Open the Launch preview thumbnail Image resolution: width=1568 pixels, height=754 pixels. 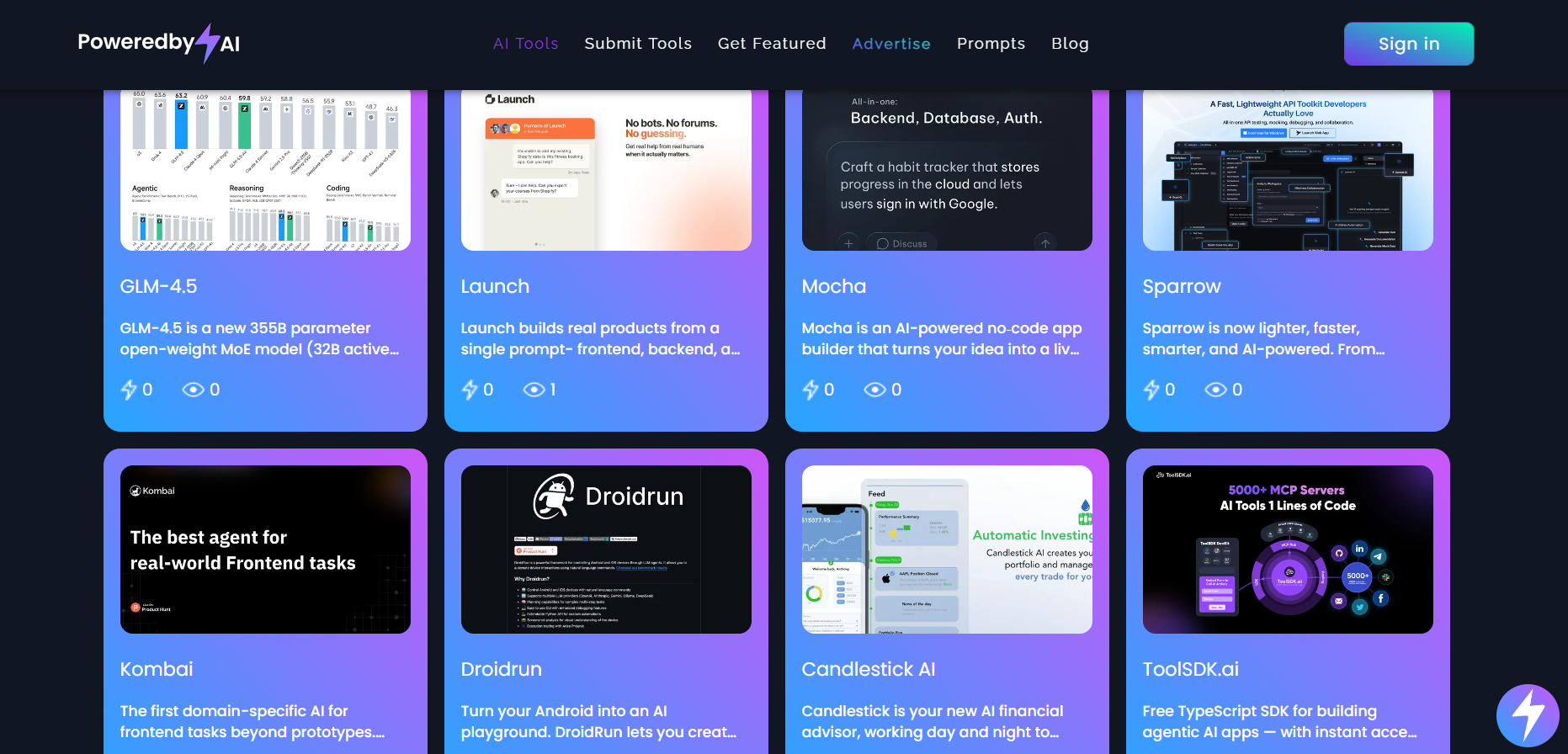606,170
